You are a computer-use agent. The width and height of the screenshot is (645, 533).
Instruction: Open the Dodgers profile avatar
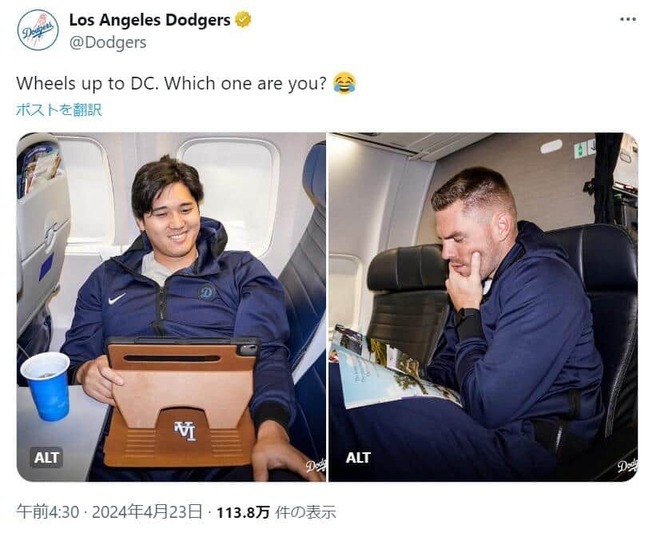pyautogui.click(x=38, y=30)
